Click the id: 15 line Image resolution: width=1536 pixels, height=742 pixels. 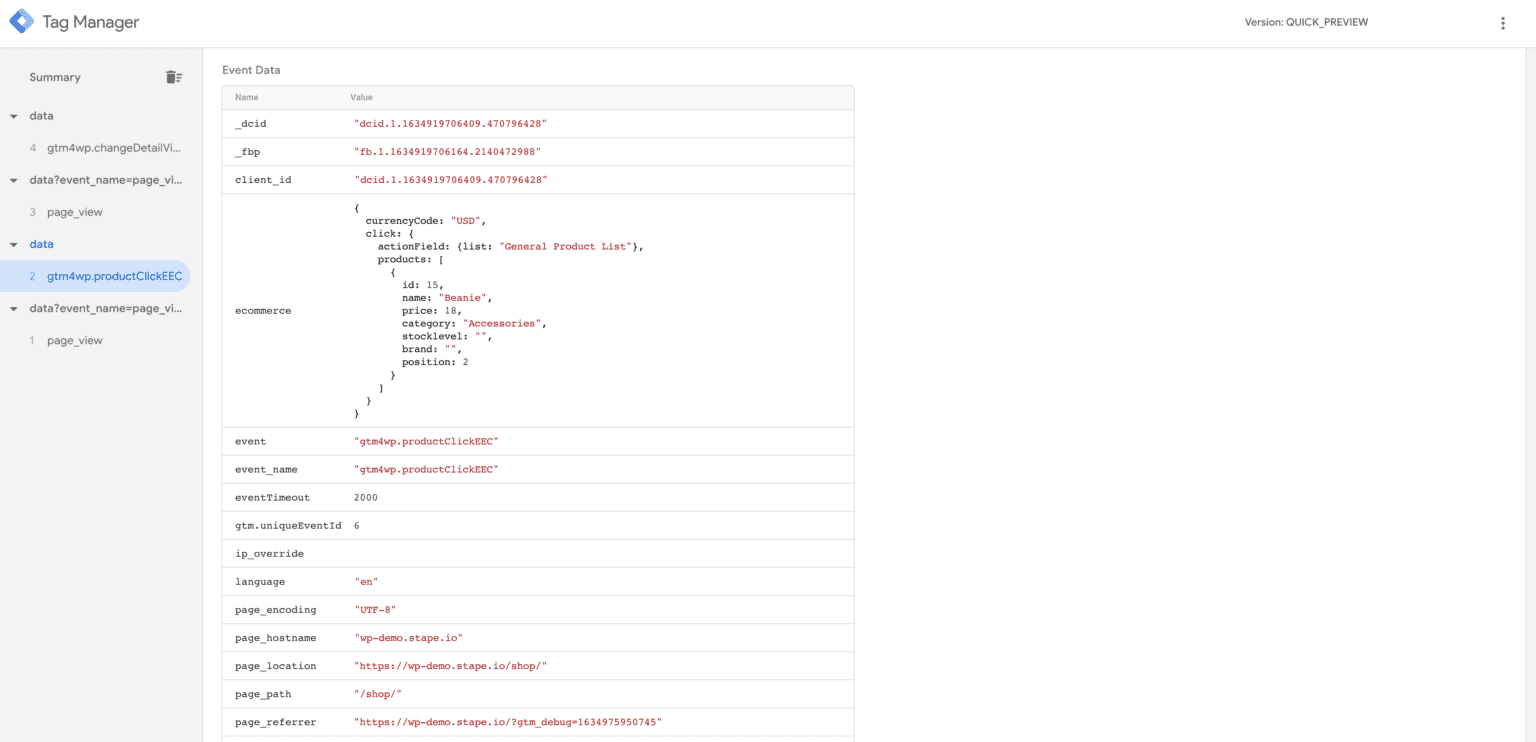click(x=422, y=285)
